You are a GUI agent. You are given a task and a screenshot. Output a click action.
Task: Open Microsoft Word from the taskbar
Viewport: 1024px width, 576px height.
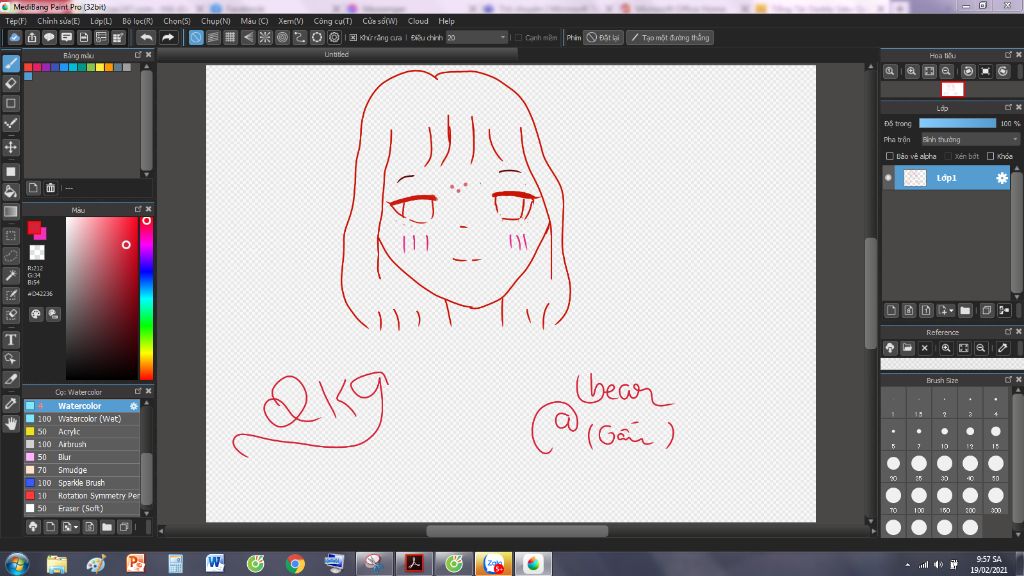pos(216,564)
